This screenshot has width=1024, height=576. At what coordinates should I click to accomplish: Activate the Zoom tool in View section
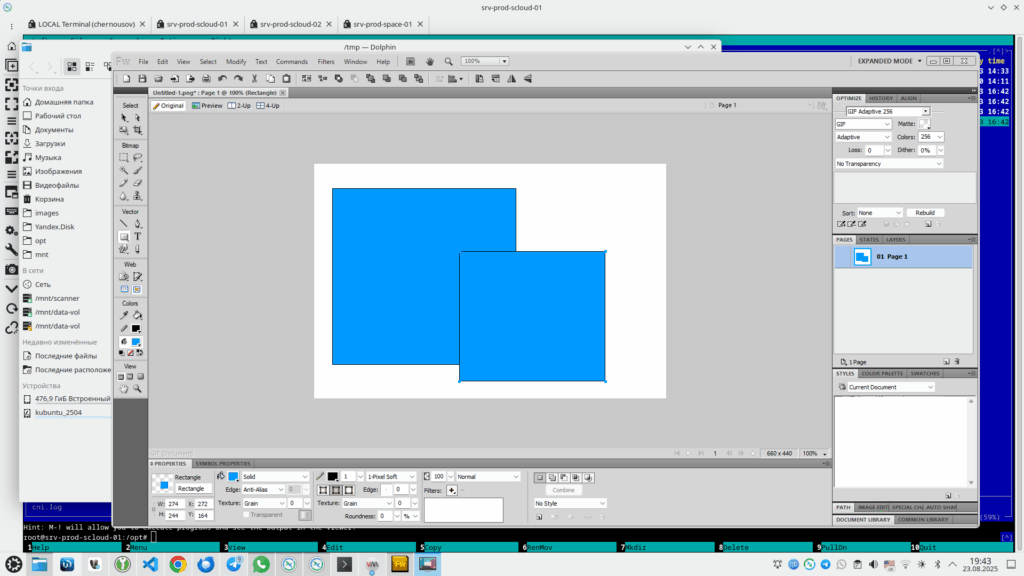[x=137, y=389]
